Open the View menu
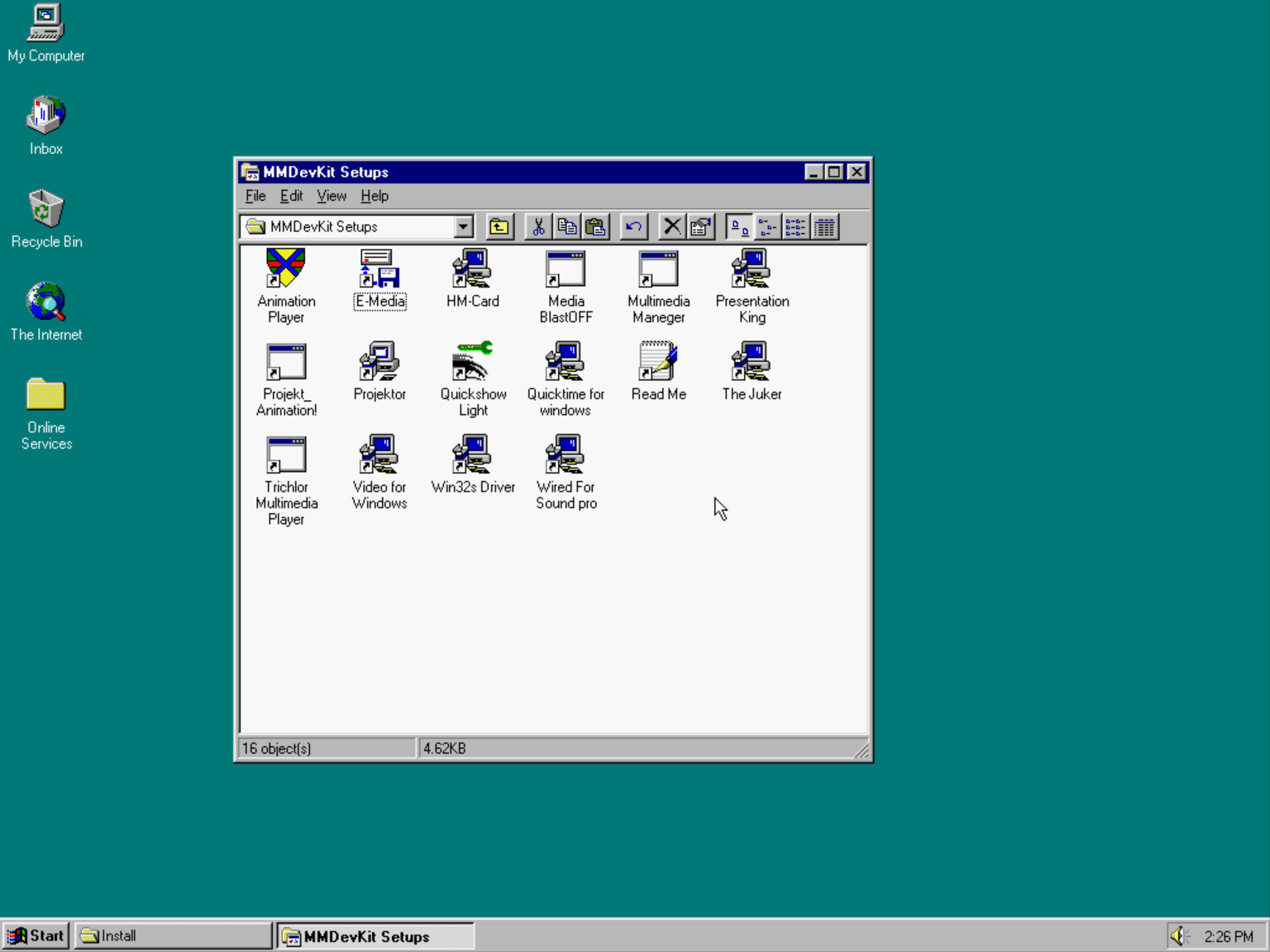1270x952 pixels. 332,196
